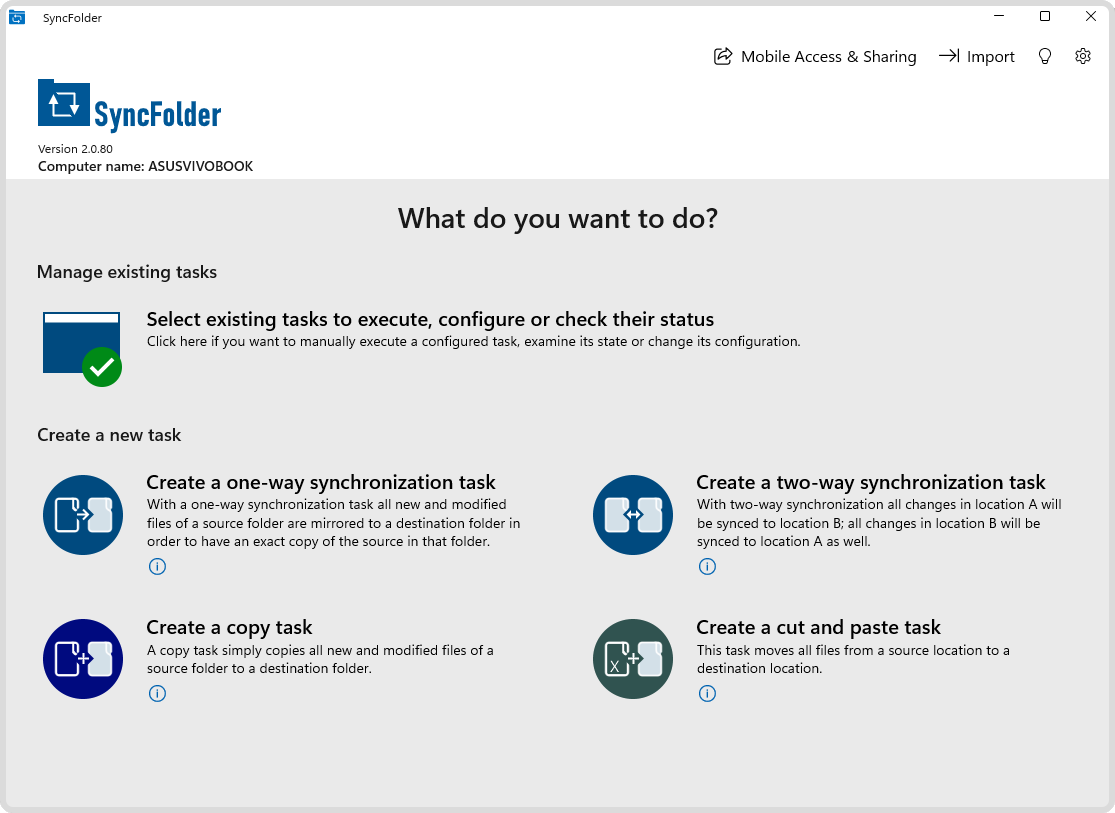The image size is (1115, 813).
Task: Click the one-way sync description paragraph
Action: [x=334, y=523]
